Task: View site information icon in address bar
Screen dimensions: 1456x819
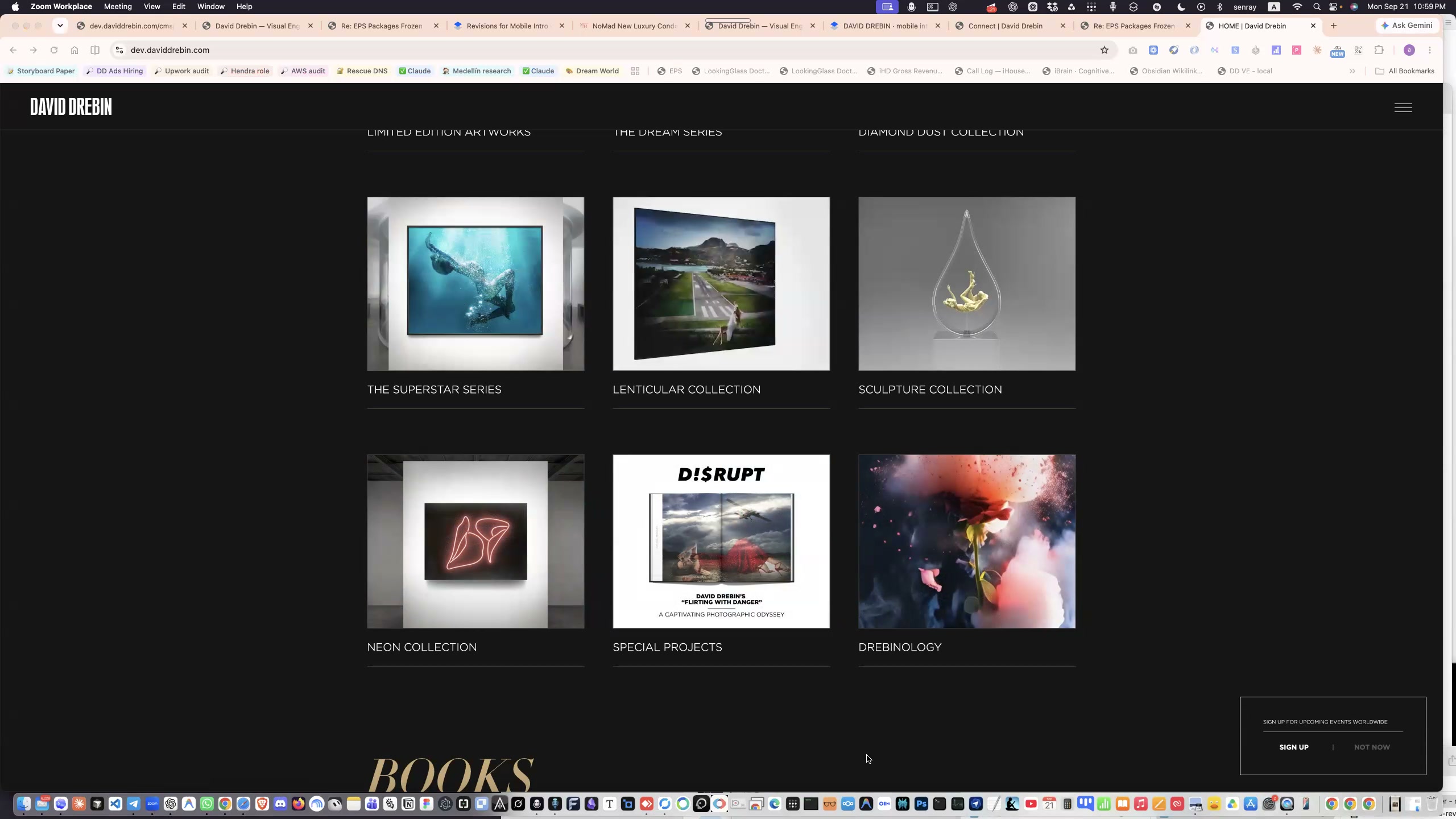Action: [x=119, y=50]
